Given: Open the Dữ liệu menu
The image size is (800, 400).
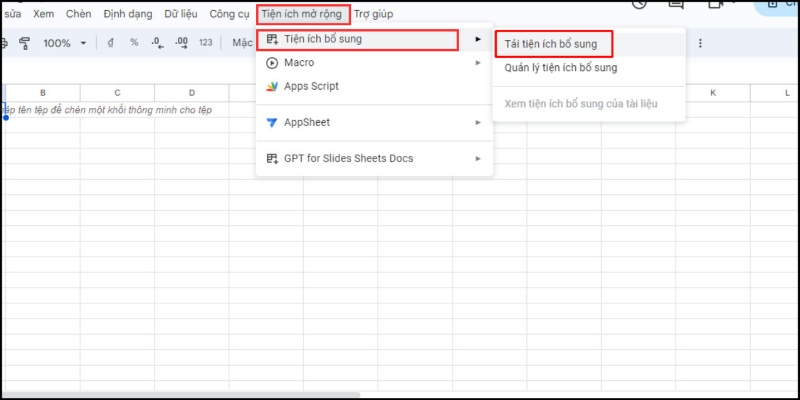Looking at the screenshot, I should (x=181, y=14).
